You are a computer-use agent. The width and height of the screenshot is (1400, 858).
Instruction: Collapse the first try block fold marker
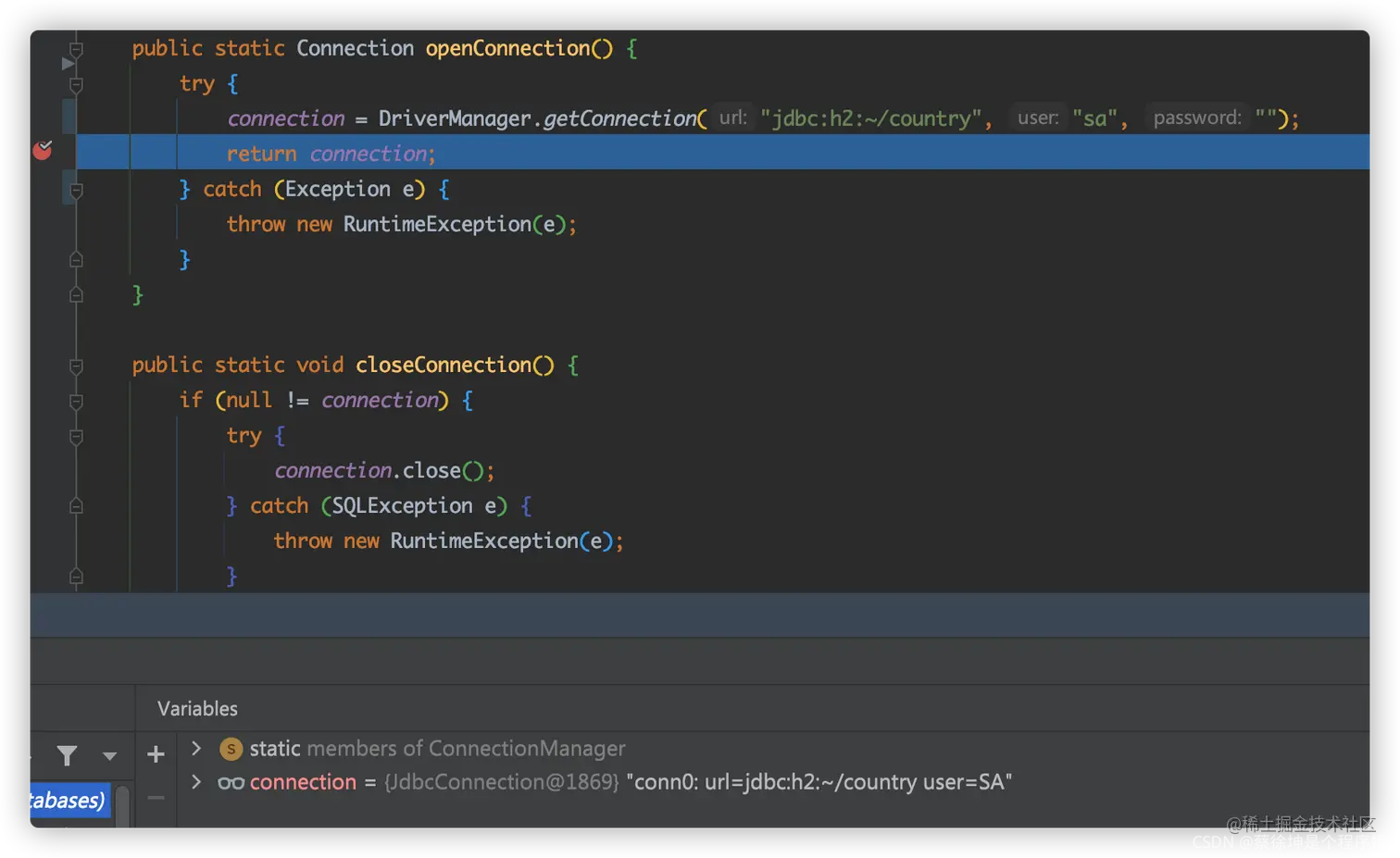tap(77, 84)
